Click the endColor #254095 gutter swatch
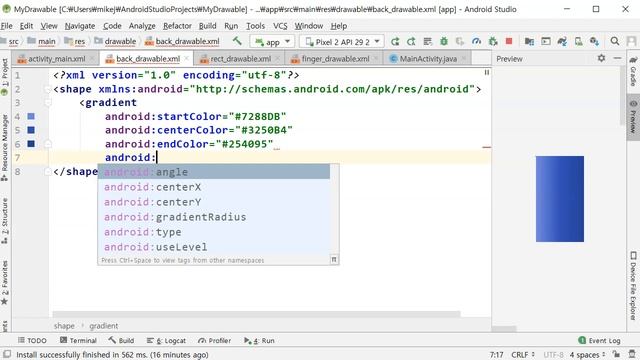The width and height of the screenshot is (640, 360). pyautogui.click(x=31, y=144)
